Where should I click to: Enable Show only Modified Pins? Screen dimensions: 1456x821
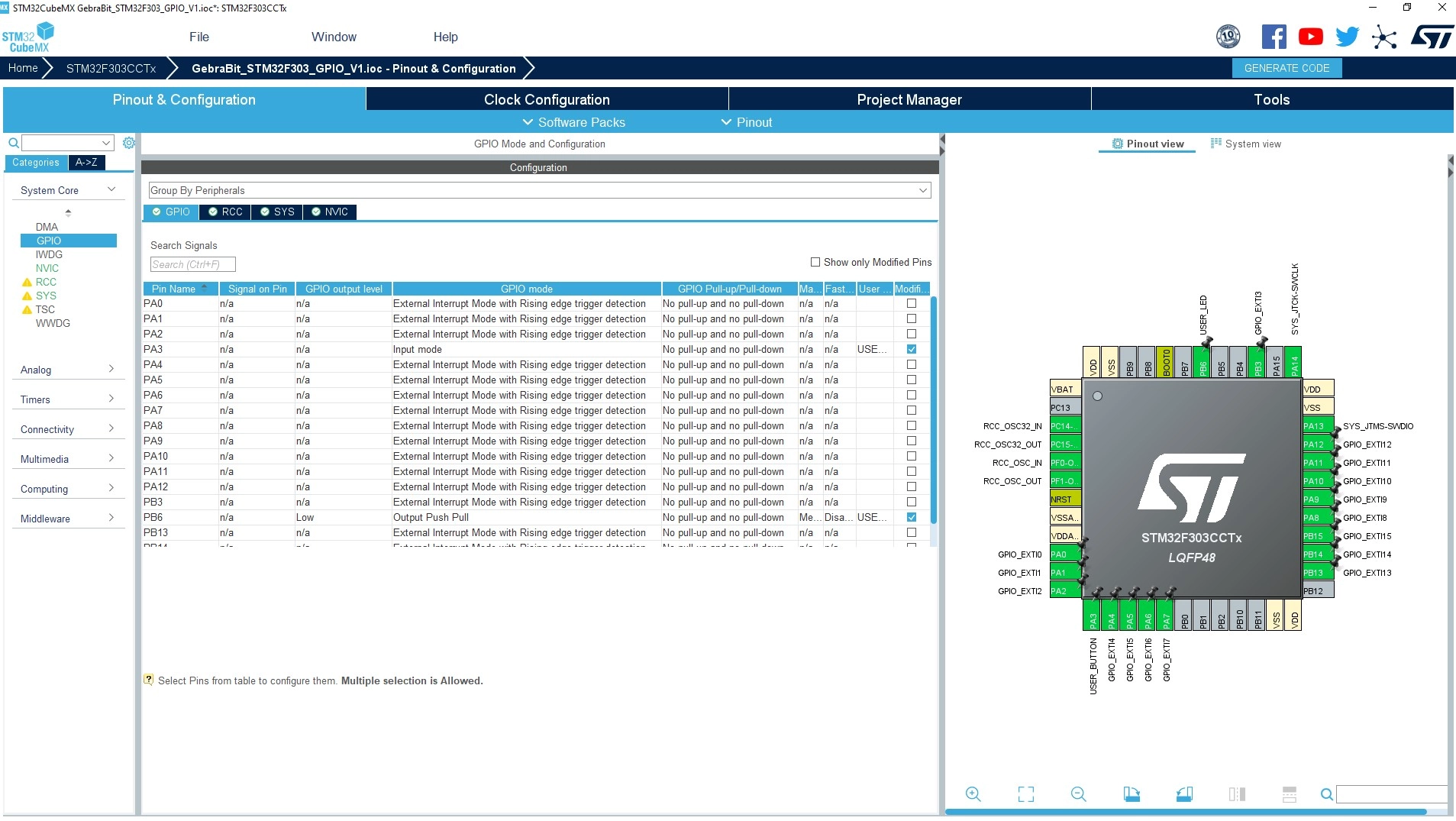tap(815, 262)
